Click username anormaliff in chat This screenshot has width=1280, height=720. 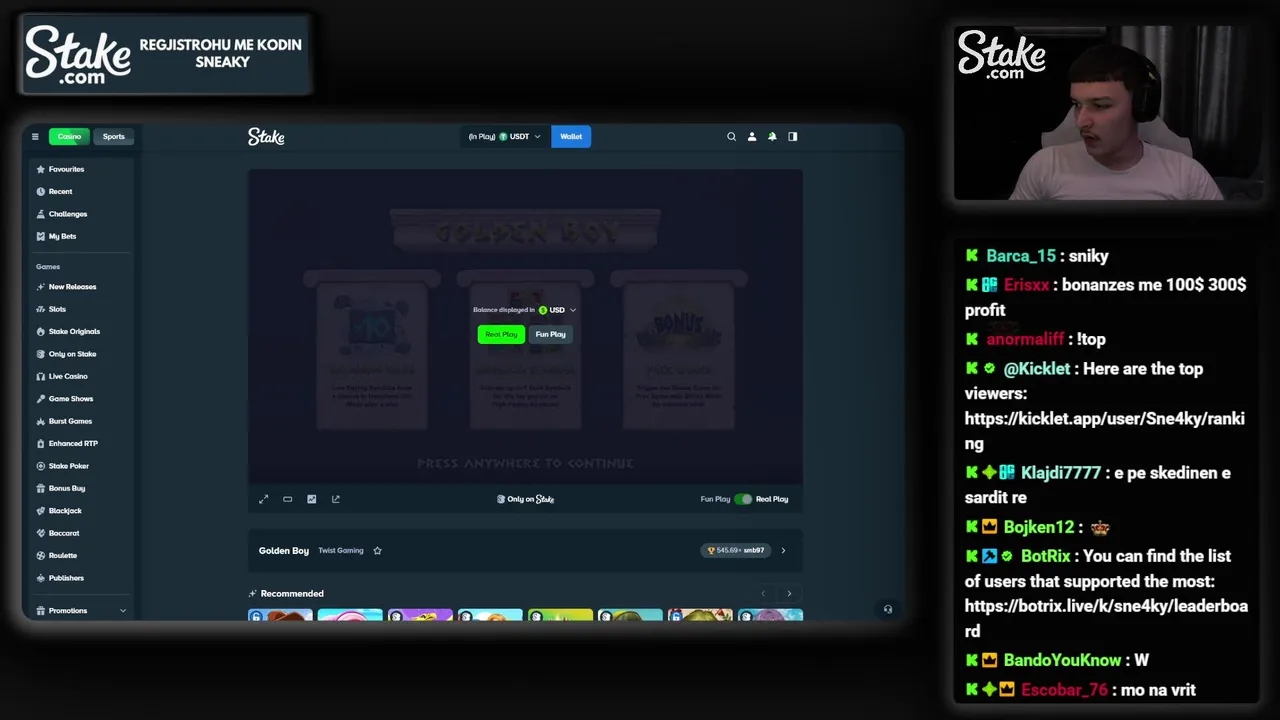tap(1025, 339)
